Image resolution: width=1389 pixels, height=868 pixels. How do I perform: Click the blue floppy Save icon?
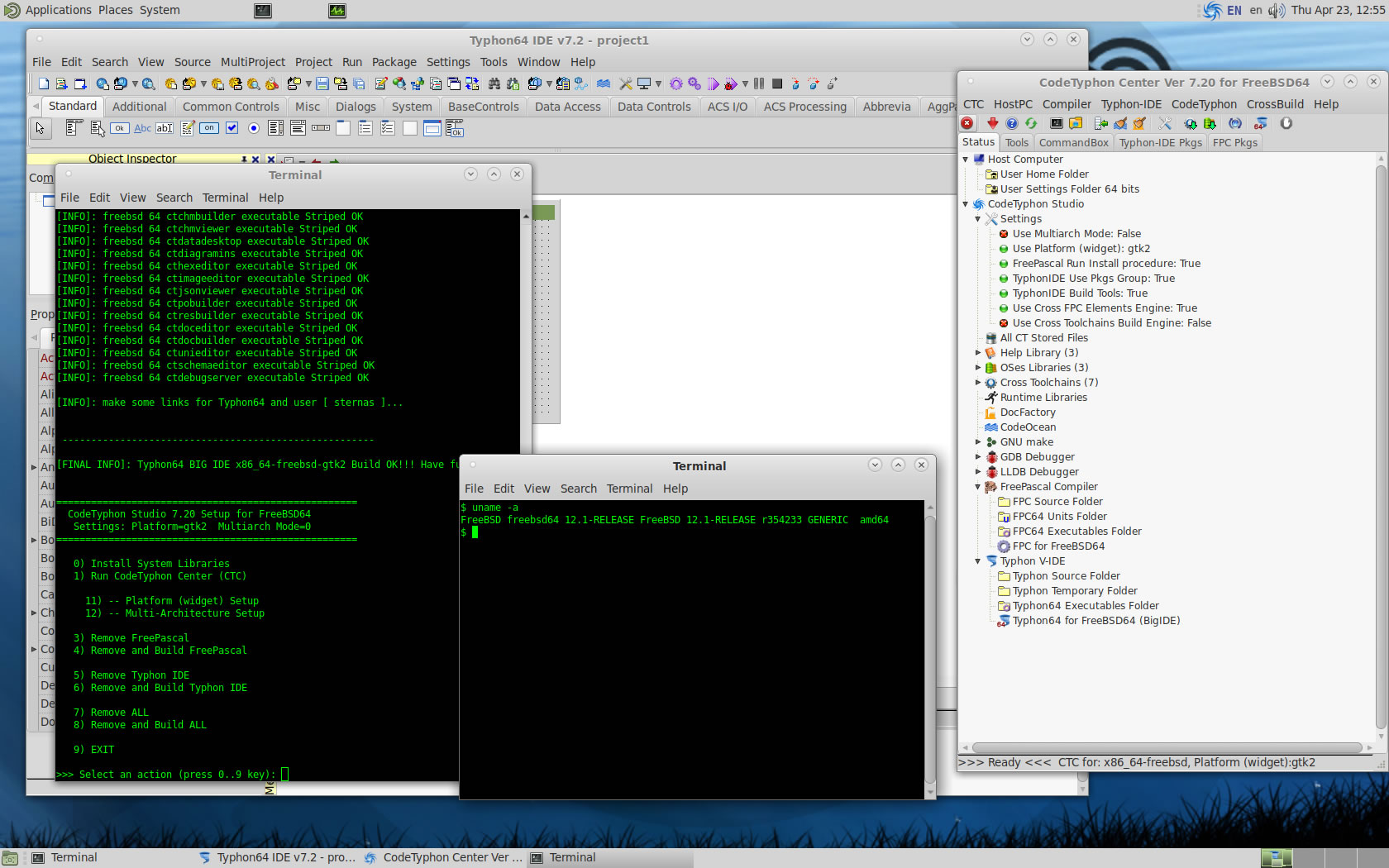click(x=322, y=83)
